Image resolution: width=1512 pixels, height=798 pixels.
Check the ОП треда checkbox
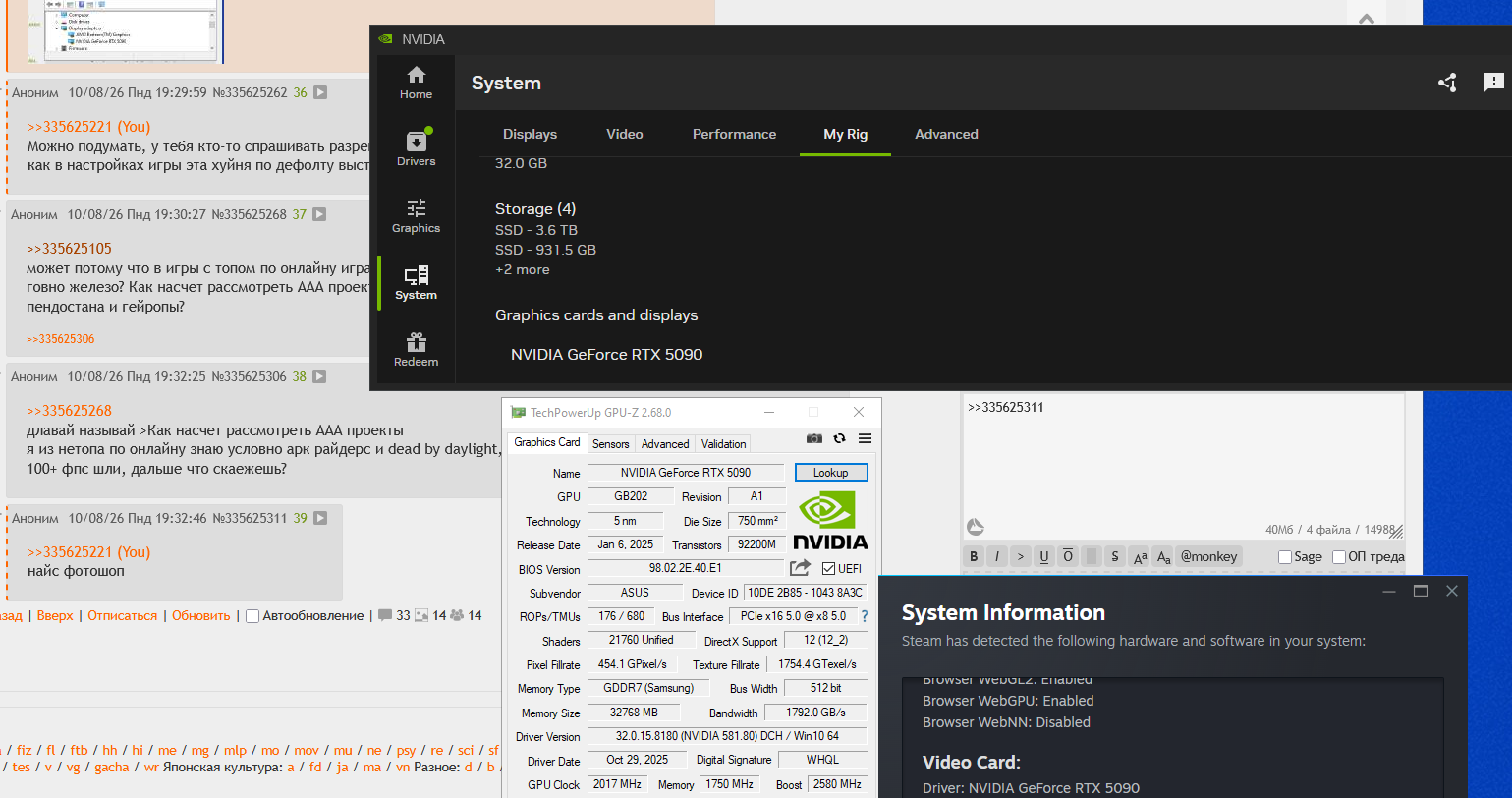[x=1339, y=557]
